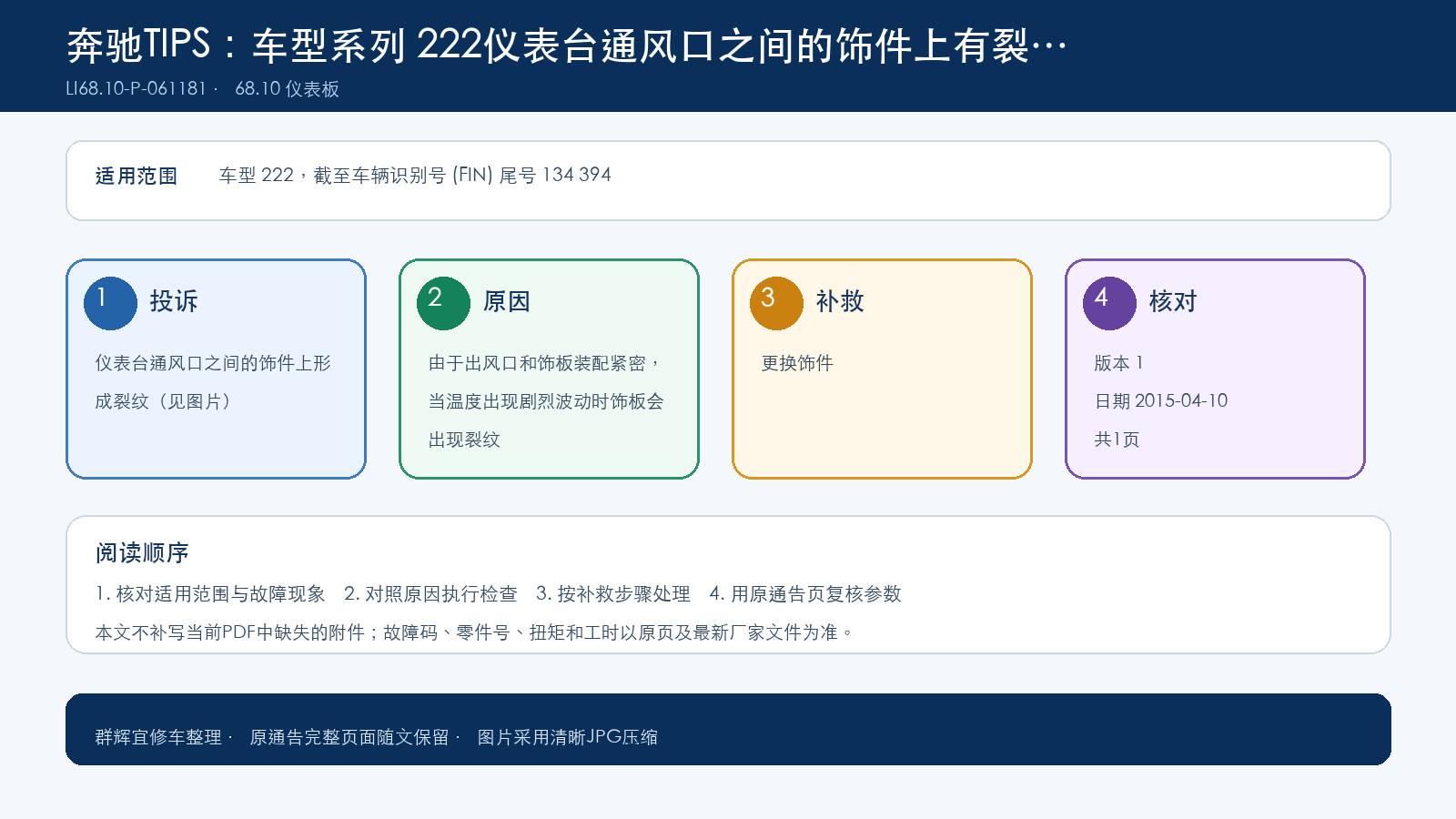Viewport: 1456px width, 819px height.
Task: Click the 共1页 page count
Action: click(1117, 440)
